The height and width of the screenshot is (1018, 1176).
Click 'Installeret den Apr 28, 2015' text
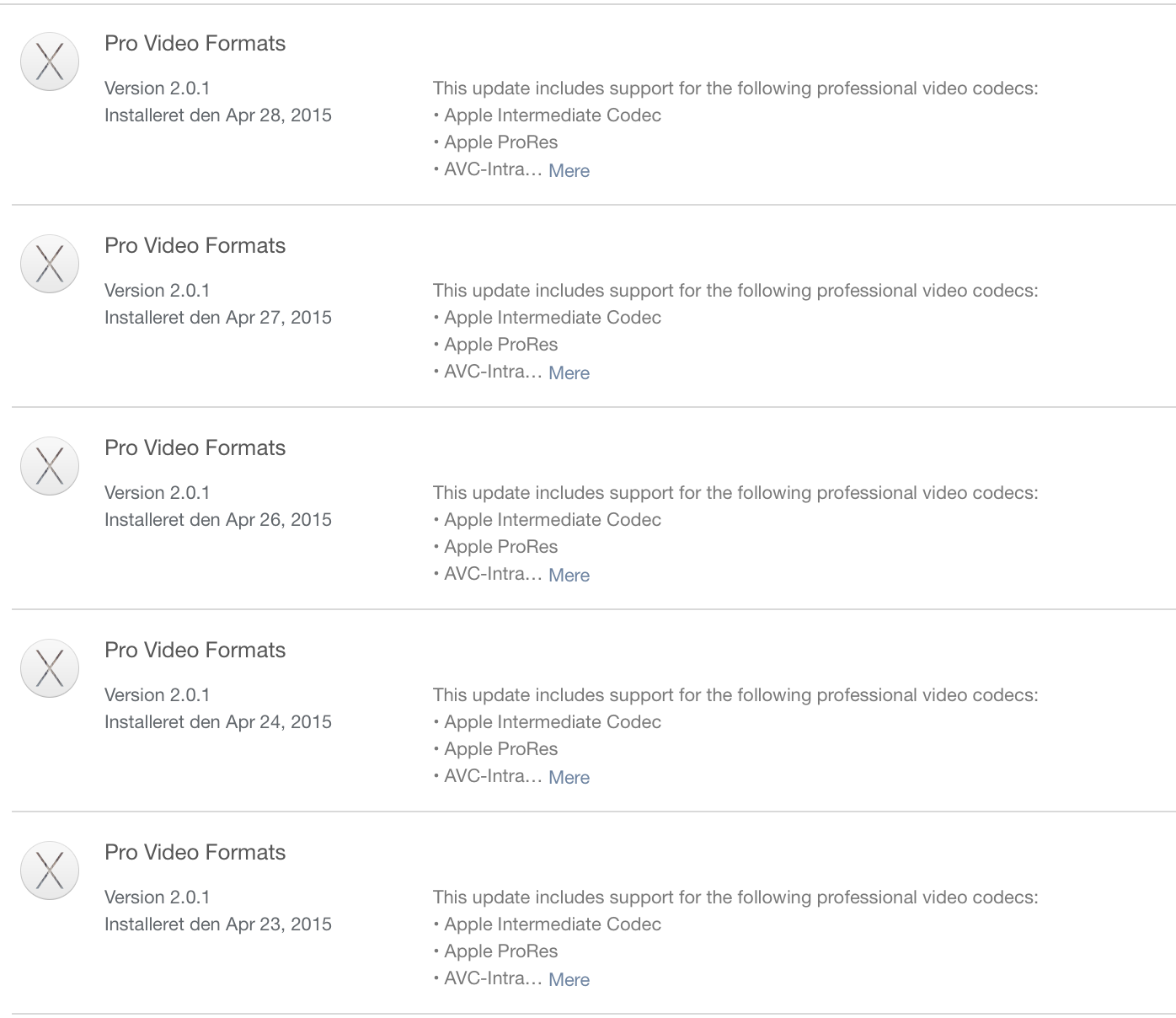(x=217, y=115)
